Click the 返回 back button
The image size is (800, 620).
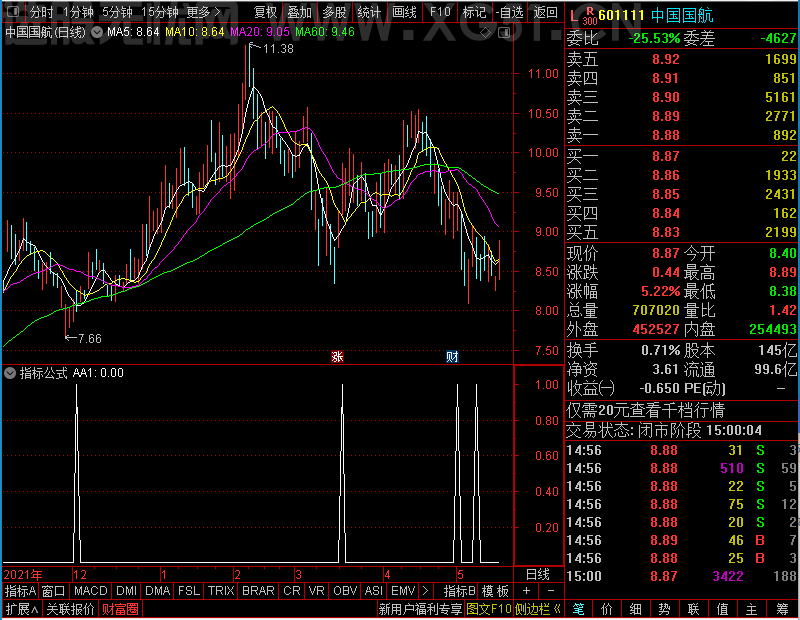click(545, 11)
